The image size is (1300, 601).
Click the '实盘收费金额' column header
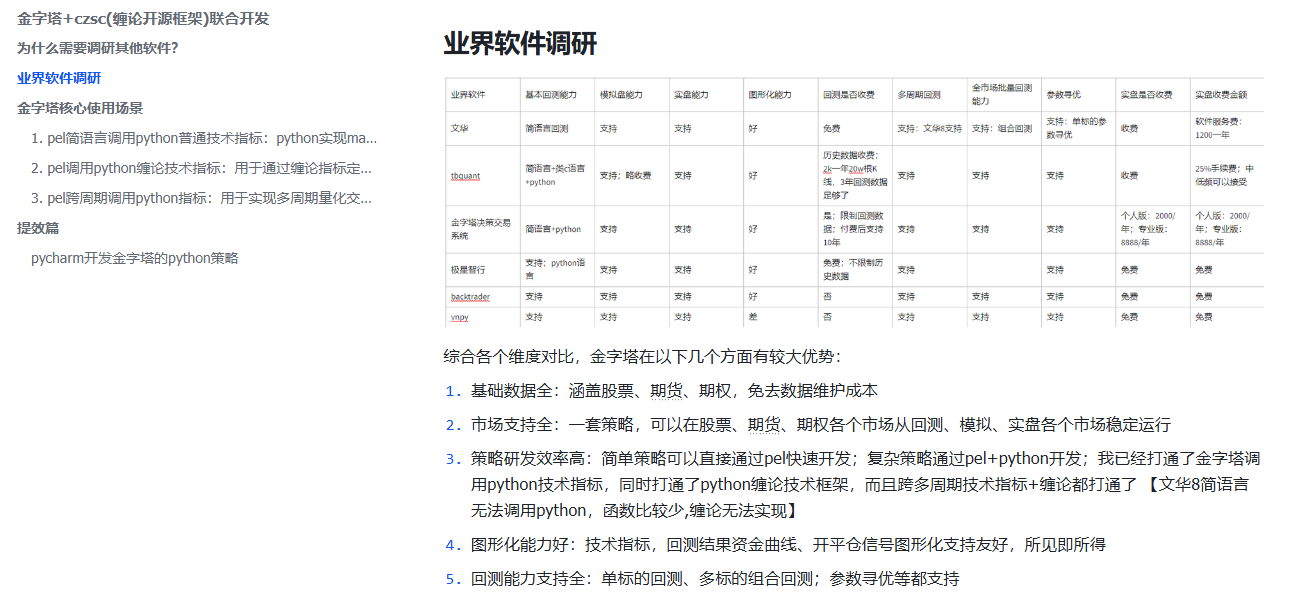(1227, 94)
